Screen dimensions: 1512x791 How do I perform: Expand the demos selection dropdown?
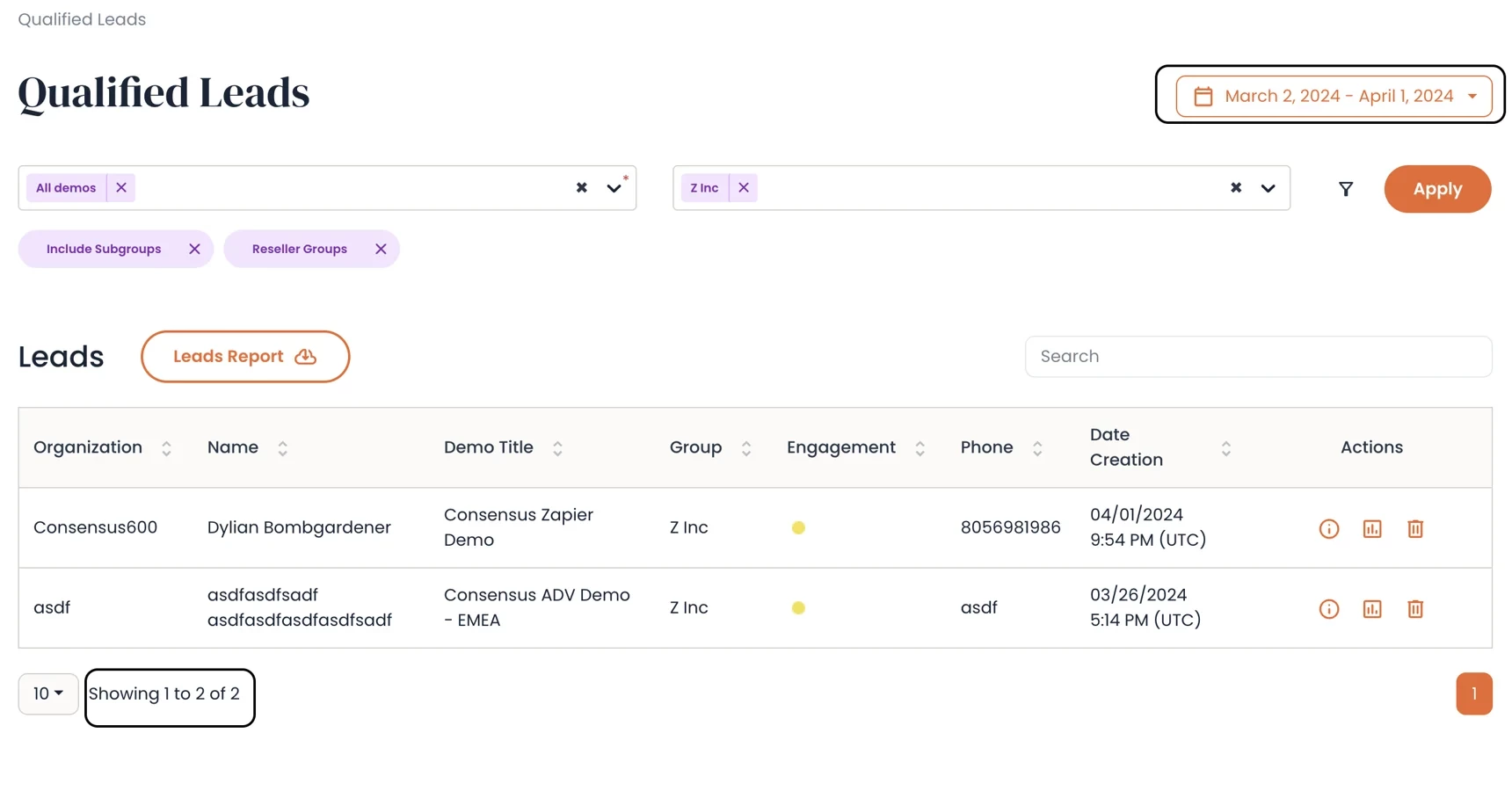click(x=614, y=188)
